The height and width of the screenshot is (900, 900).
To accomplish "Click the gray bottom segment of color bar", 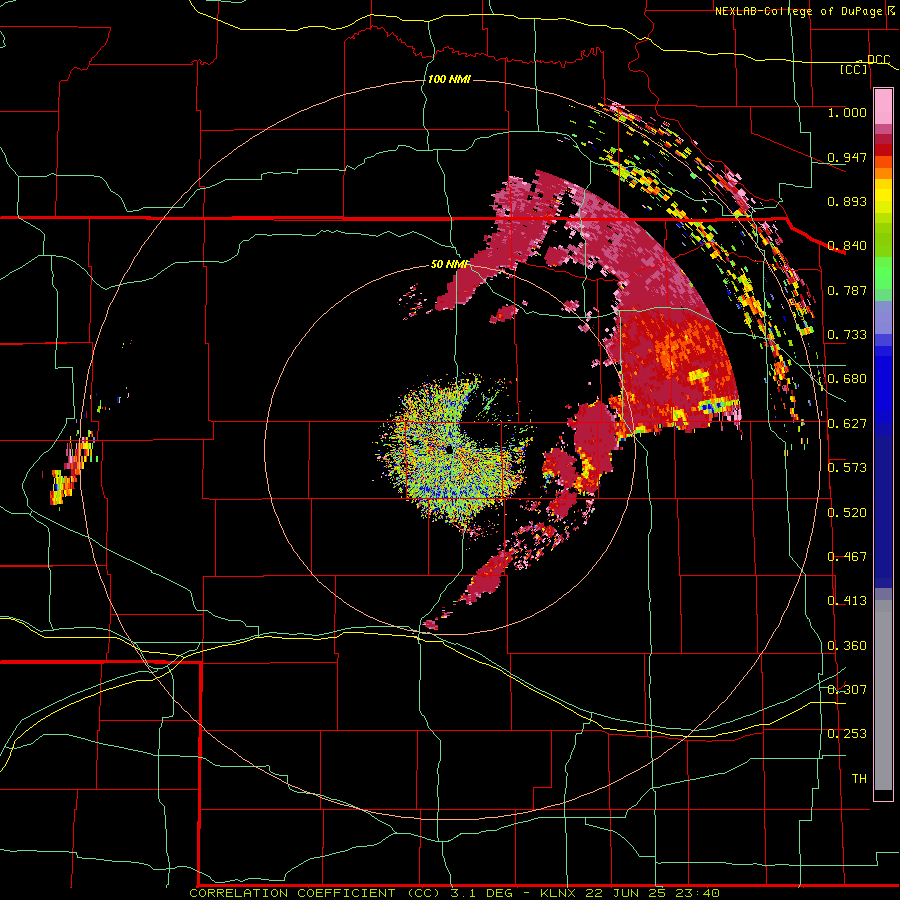I will 883,695.
